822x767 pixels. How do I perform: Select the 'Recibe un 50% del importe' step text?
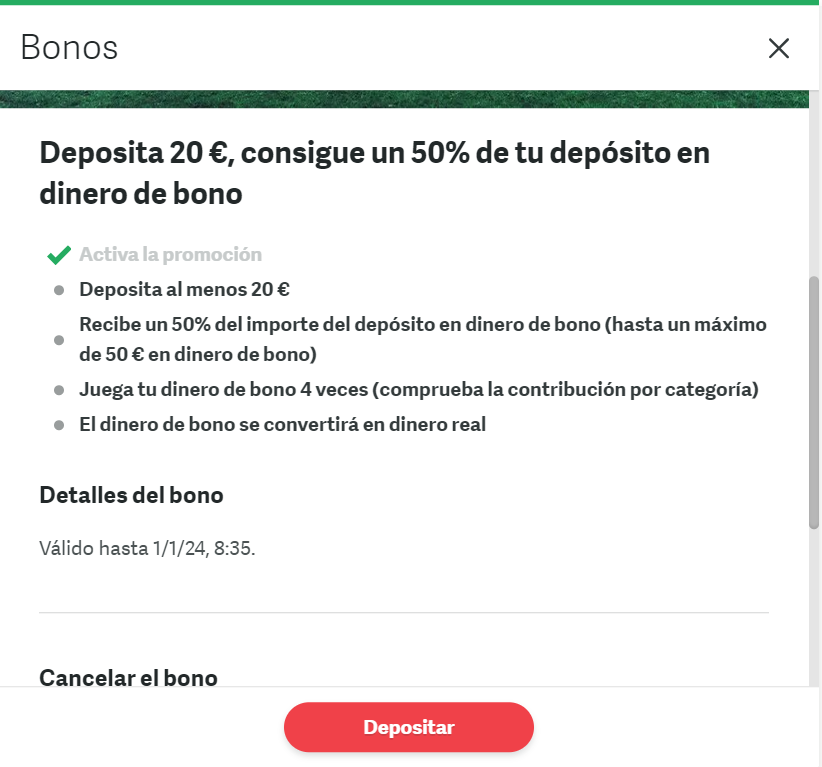(423, 339)
